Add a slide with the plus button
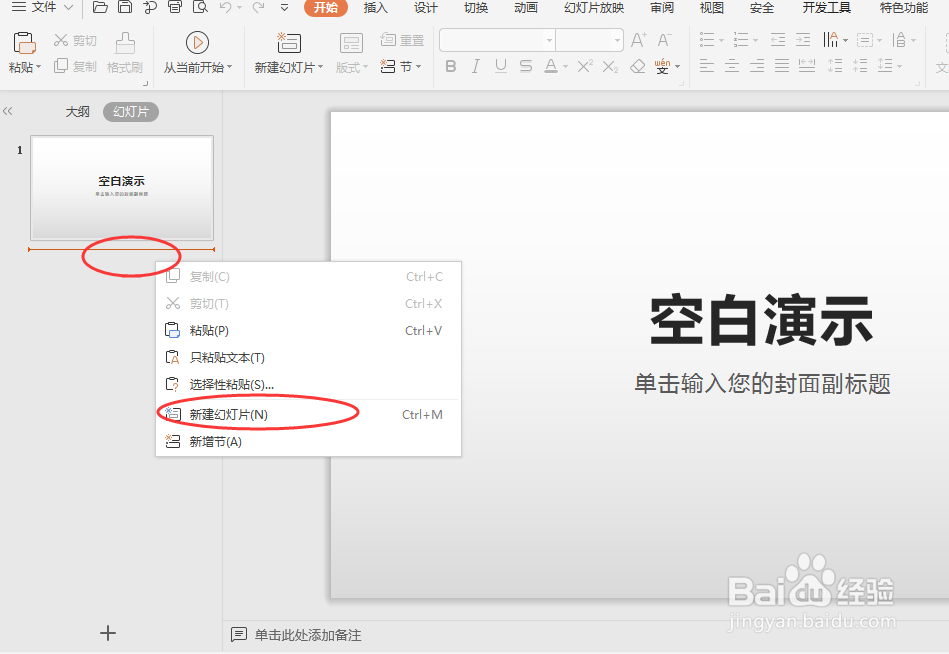Viewport: 949px width, 654px height. point(107,632)
